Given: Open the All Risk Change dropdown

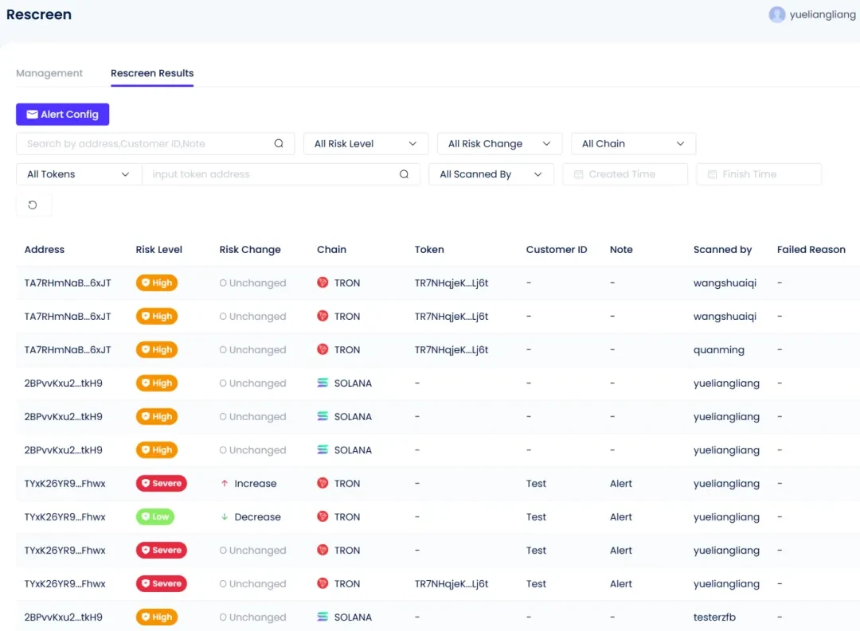Looking at the screenshot, I should pos(499,144).
